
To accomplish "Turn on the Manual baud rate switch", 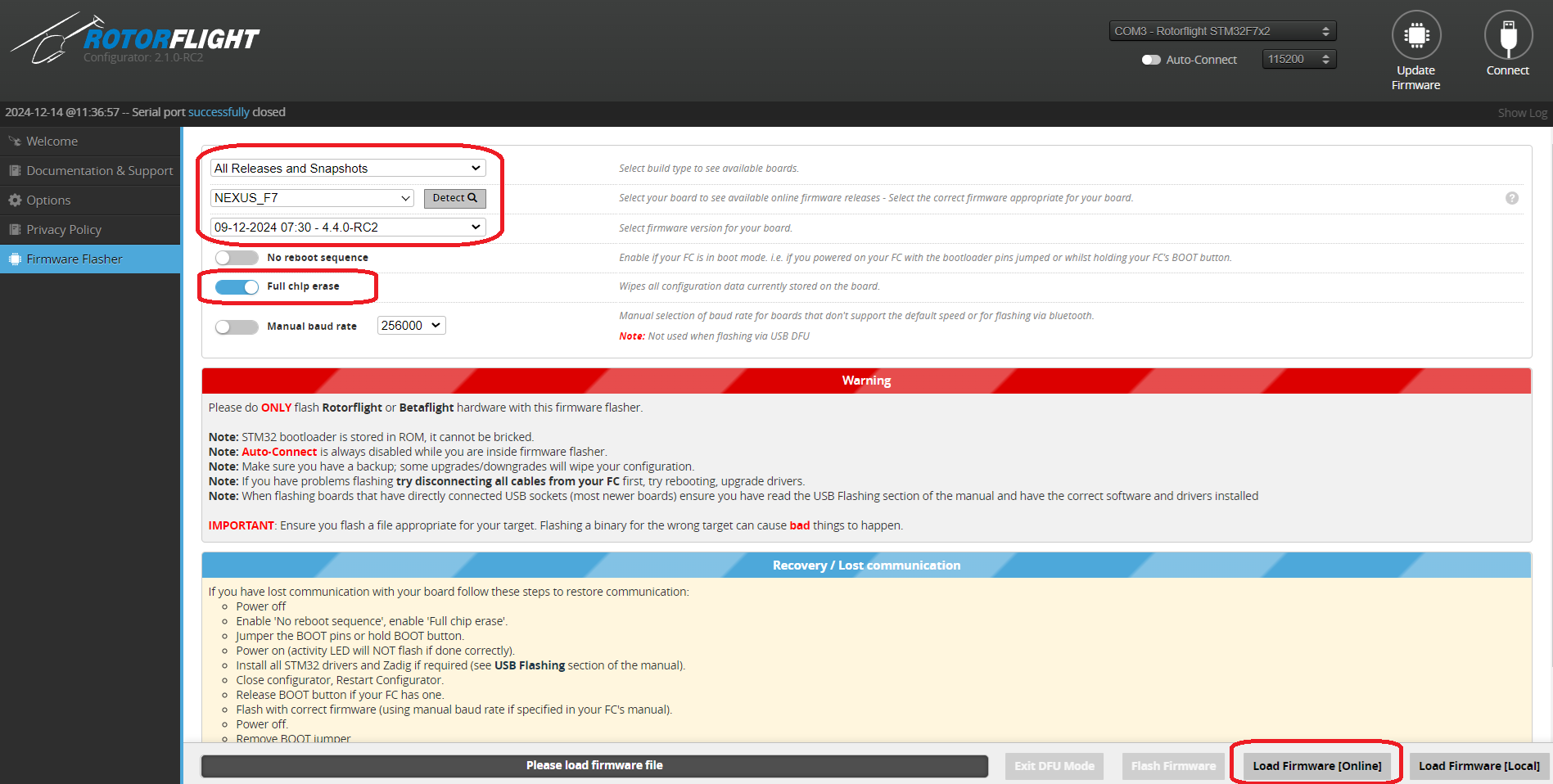I will [x=237, y=327].
